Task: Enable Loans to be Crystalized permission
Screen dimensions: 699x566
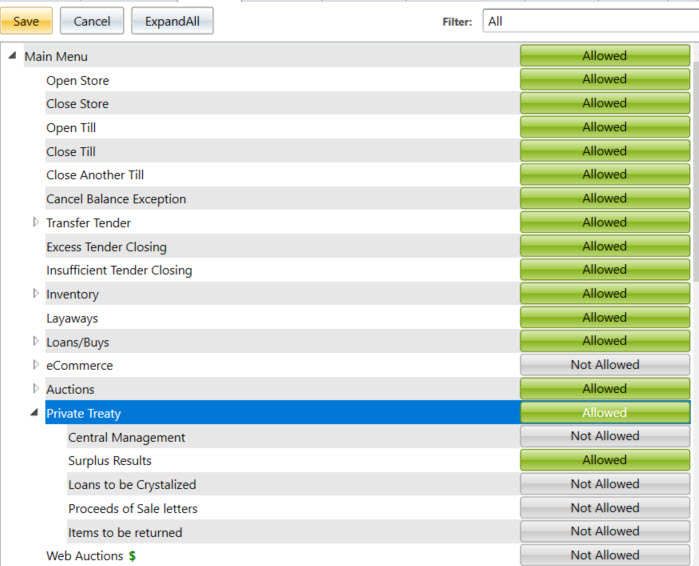Action: click(x=605, y=484)
